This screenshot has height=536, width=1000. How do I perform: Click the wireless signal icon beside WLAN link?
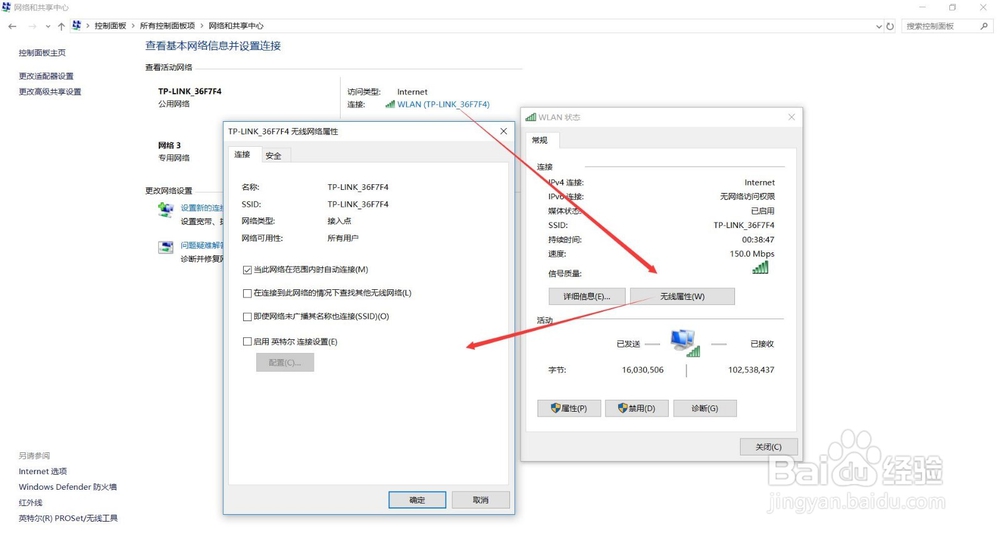pyautogui.click(x=390, y=104)
